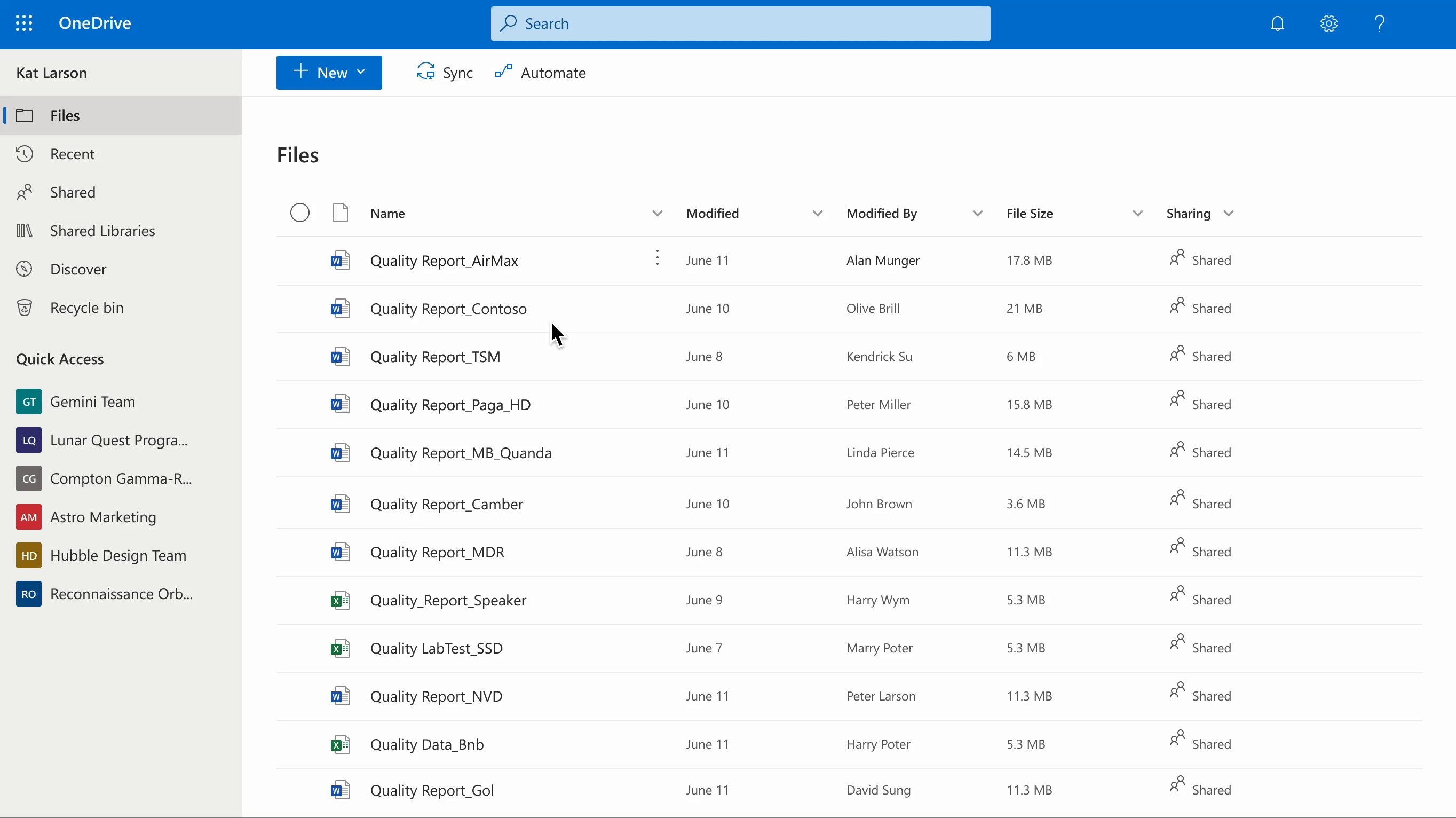Open the settings gear icon
This screenshot has width=1456, height=818.
click(1328, 23)
